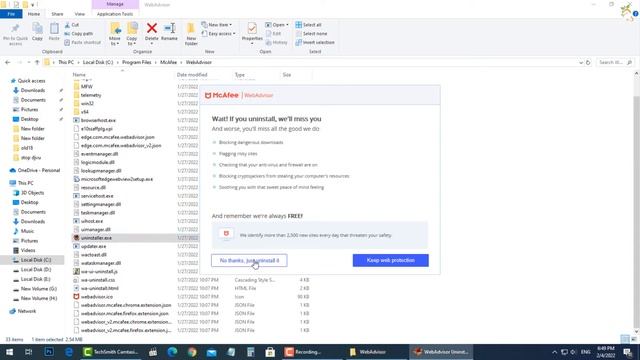640x360 pixels.
Task: Sort by the Date modified column
Action: 192,75
